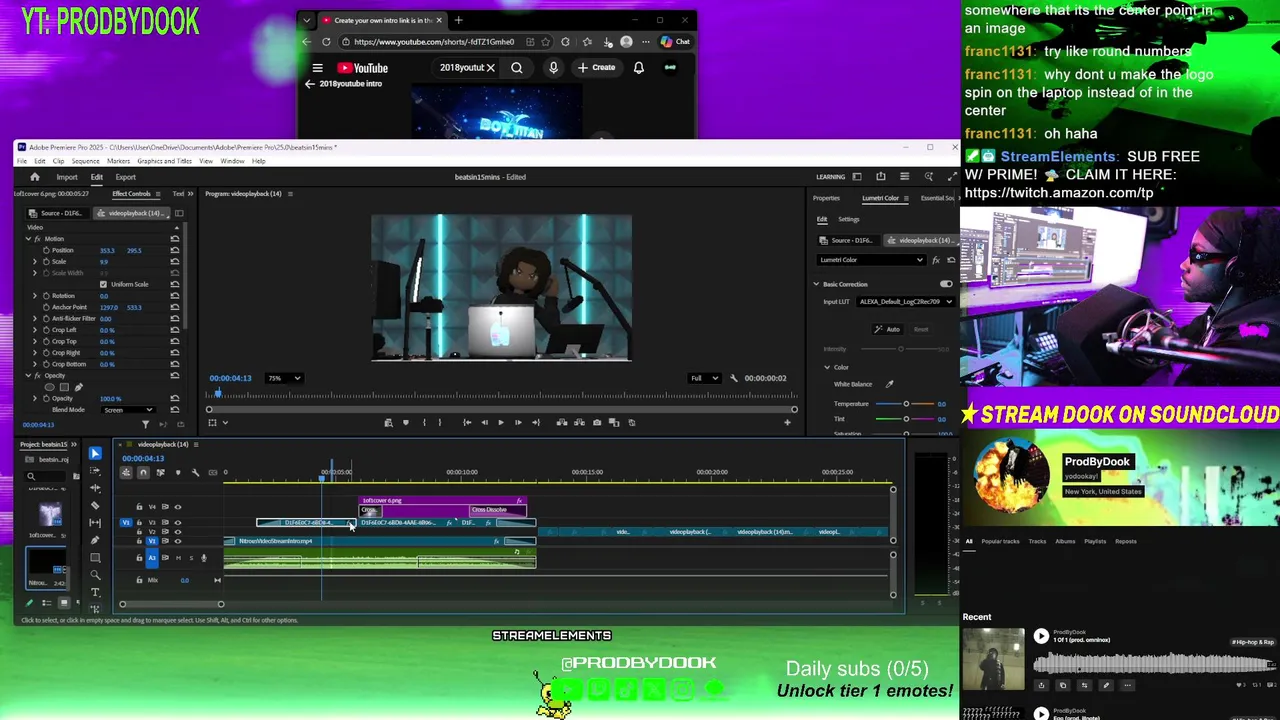Click the LEARNING workspace label
1280x720 pixels.
[831, 177]
